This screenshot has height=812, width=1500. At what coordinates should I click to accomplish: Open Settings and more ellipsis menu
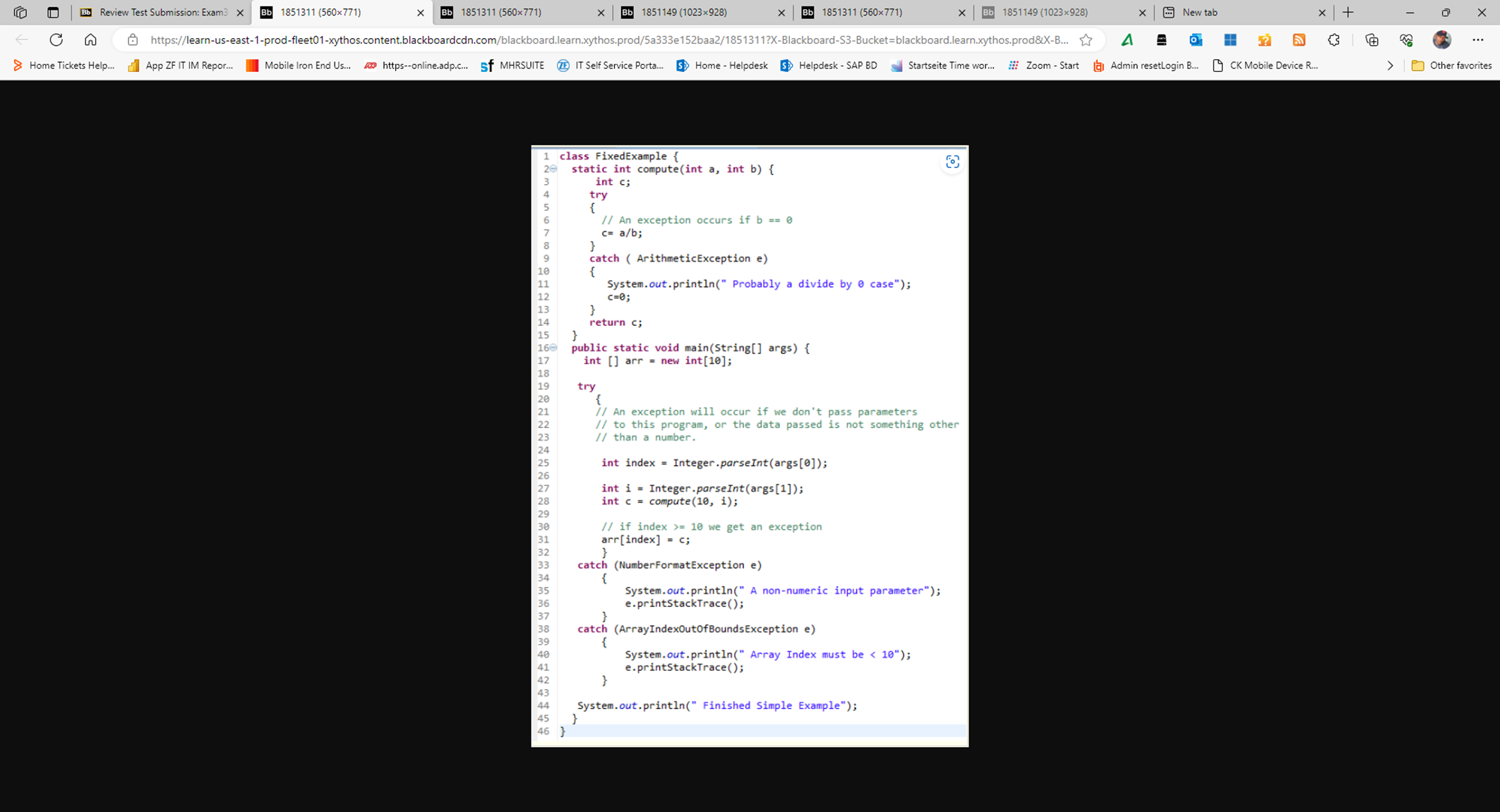pyautogui.click(x=1477, y=40)
